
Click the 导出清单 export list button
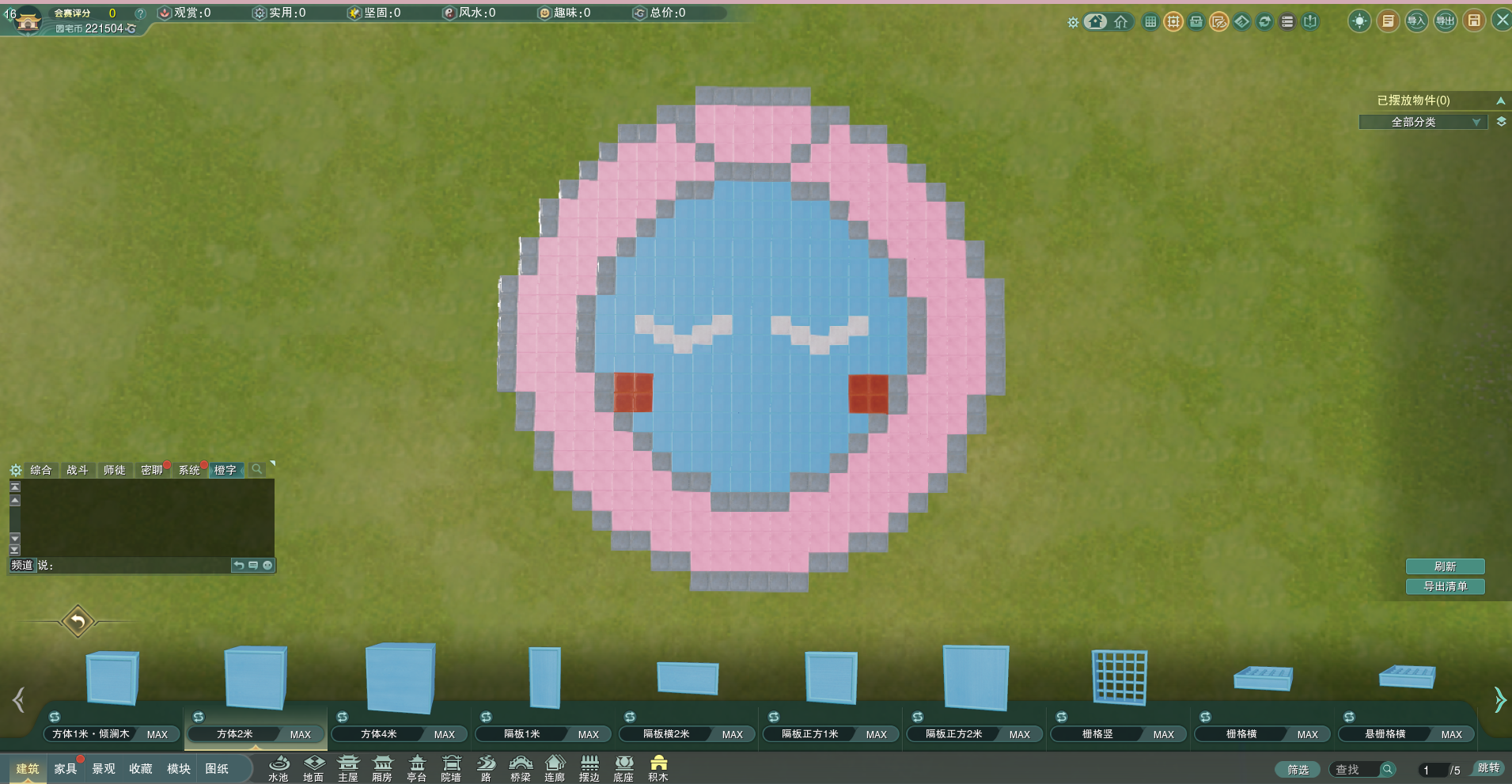1445,586
